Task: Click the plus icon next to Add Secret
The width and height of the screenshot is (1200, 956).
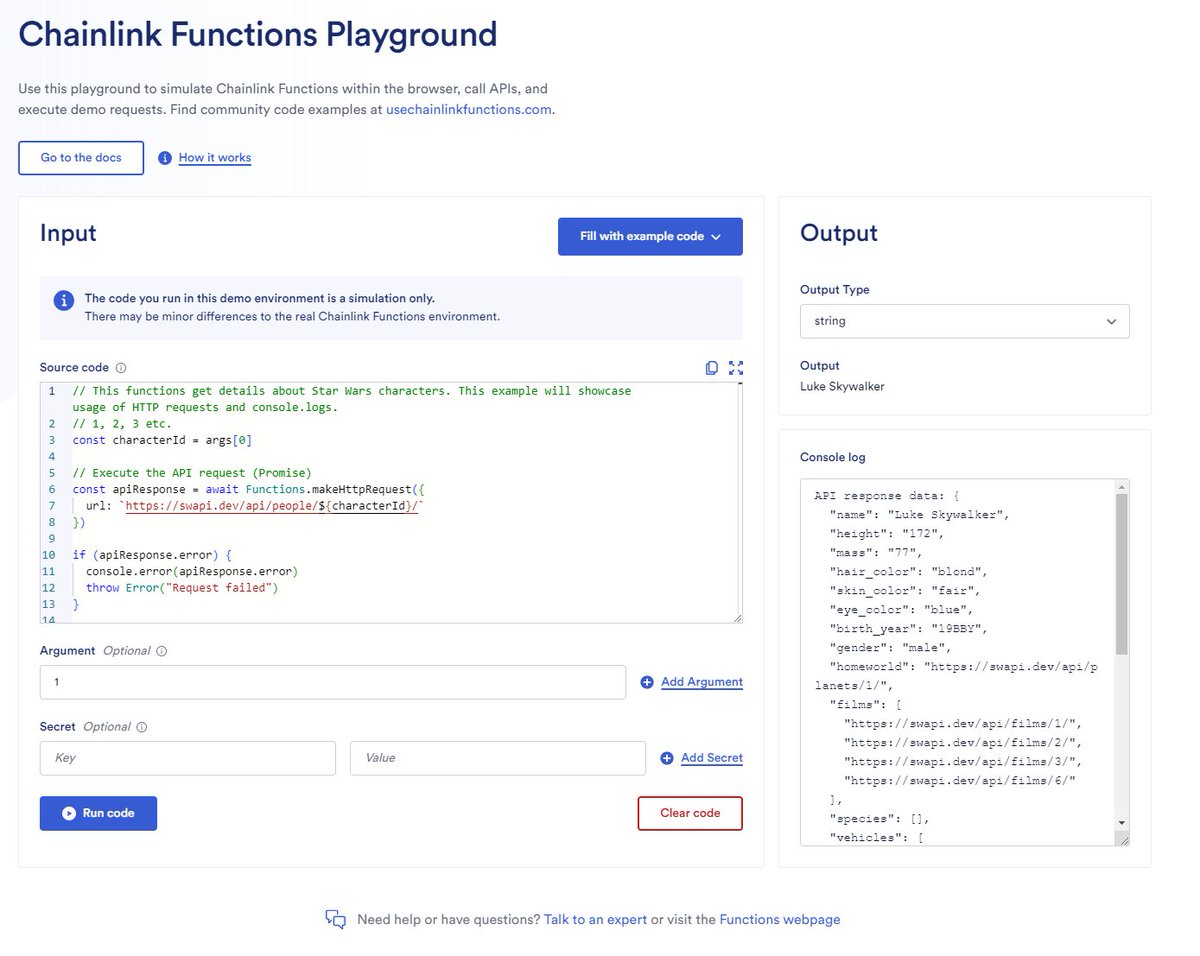Action: [x=667, y=758]
